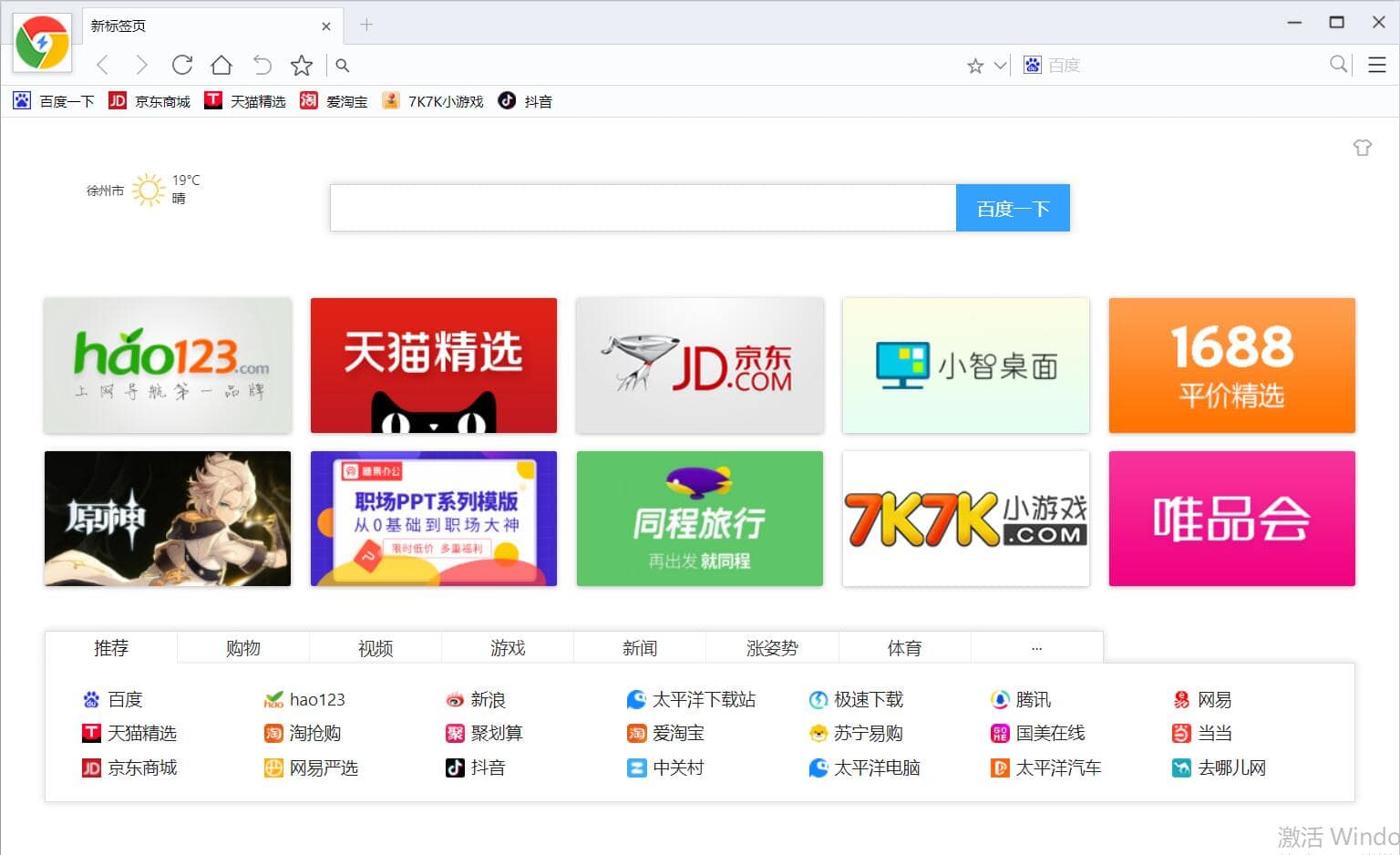The image size is (1400, 855).
Task: Open 7K7K小游戏 bookmark in bookmarks bar
Action: click(x=433, y=101)
